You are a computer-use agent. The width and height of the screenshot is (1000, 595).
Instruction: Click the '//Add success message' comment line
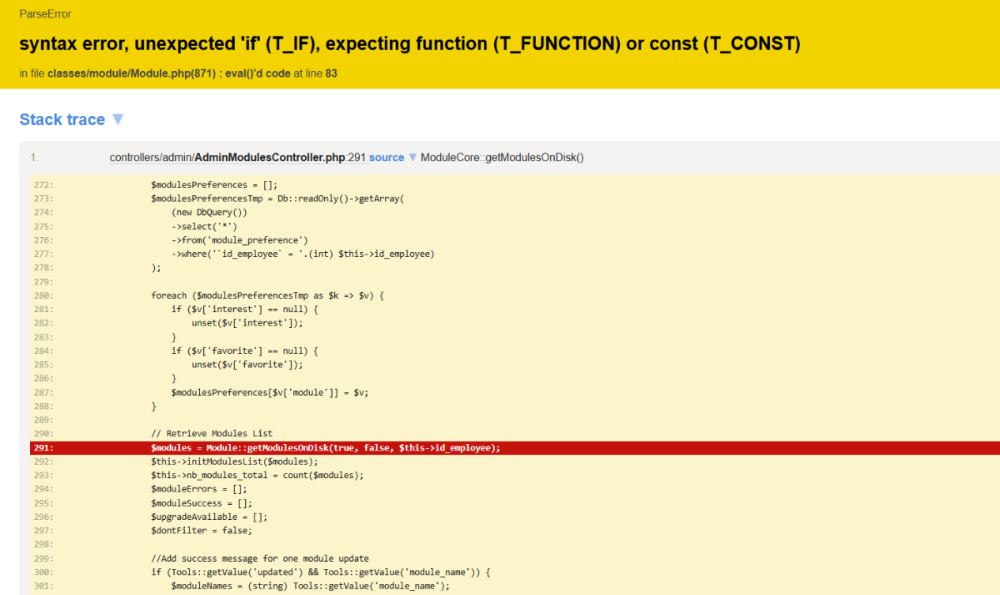click(x=259, y=558)
